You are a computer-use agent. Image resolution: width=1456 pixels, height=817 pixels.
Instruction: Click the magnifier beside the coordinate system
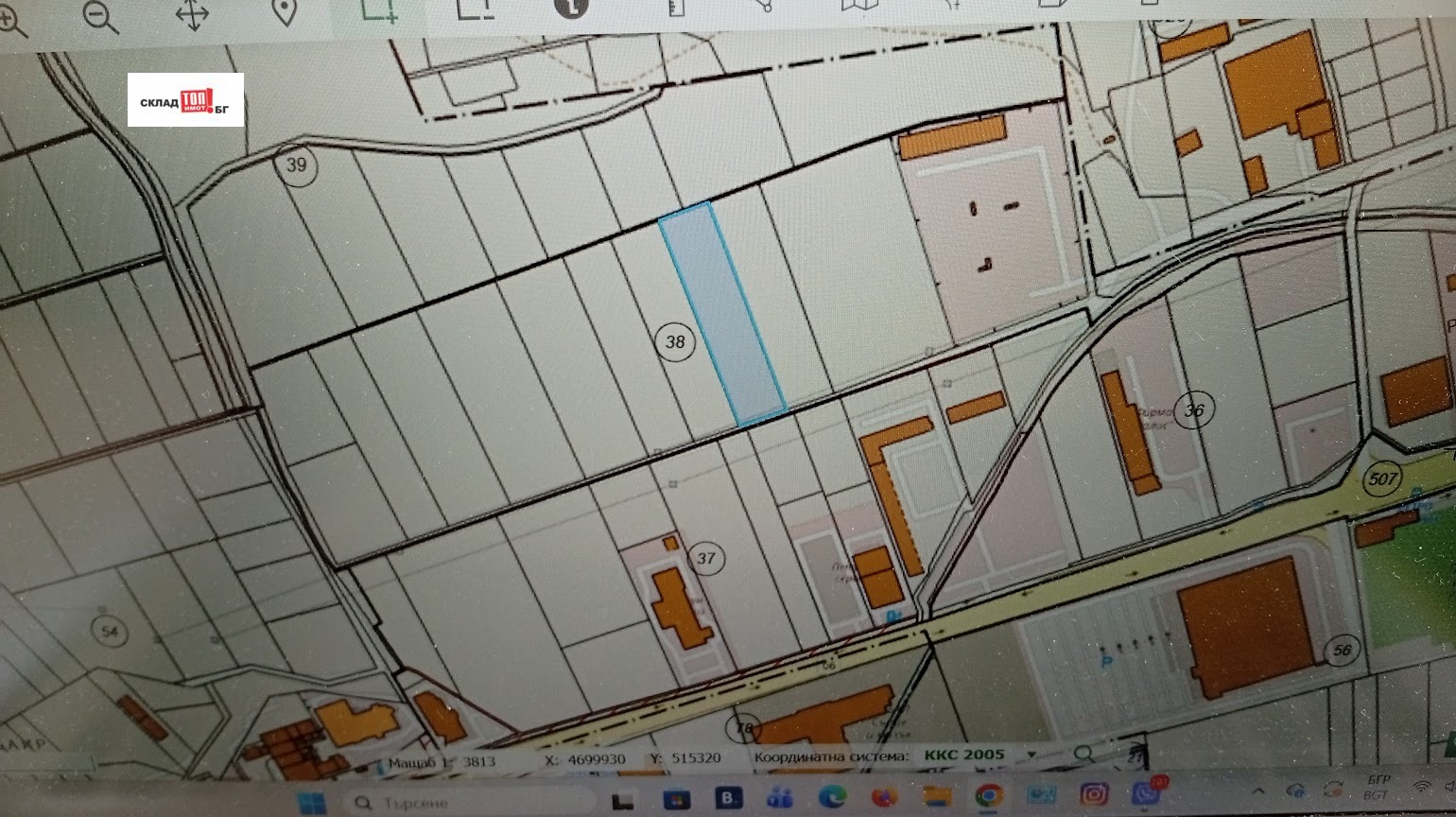pos(1084,754)
